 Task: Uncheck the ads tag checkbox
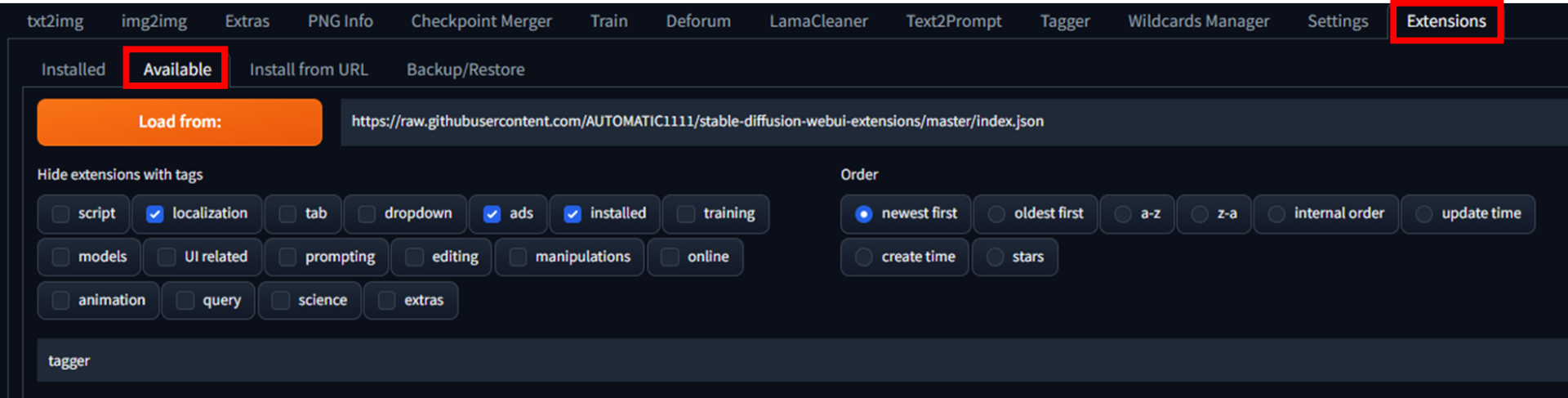click(x=492, y=214)
